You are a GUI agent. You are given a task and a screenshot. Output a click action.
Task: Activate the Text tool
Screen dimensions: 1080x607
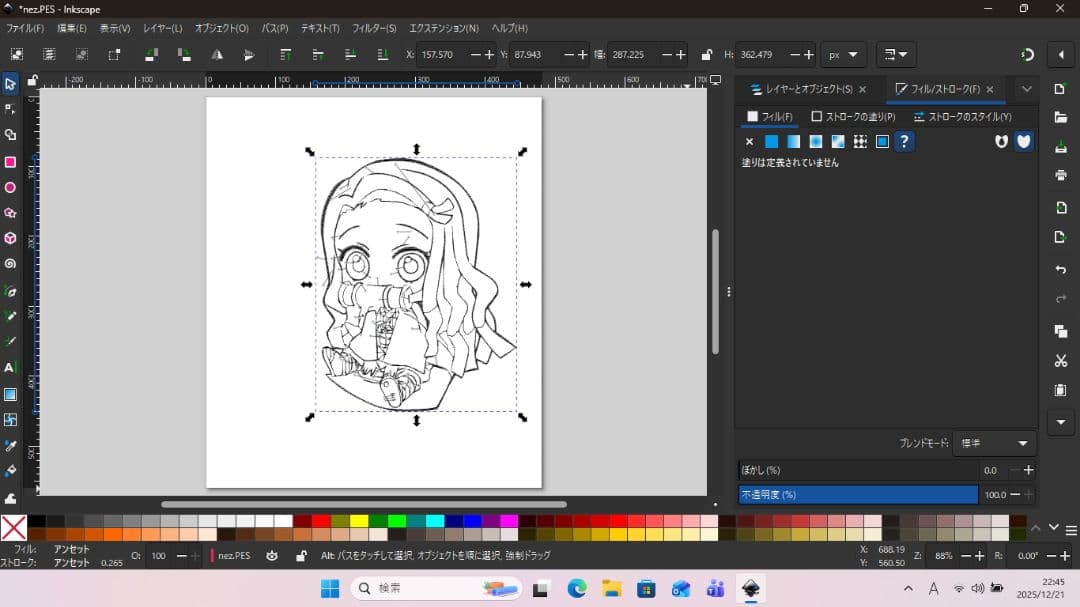coord(10,368)
